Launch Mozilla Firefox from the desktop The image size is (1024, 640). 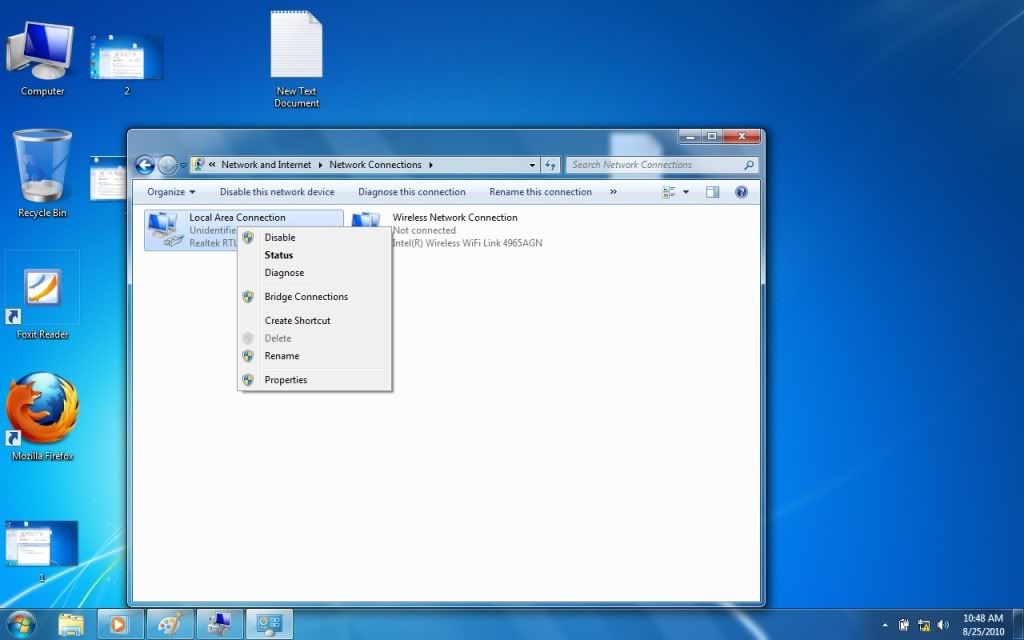point(42,416)
